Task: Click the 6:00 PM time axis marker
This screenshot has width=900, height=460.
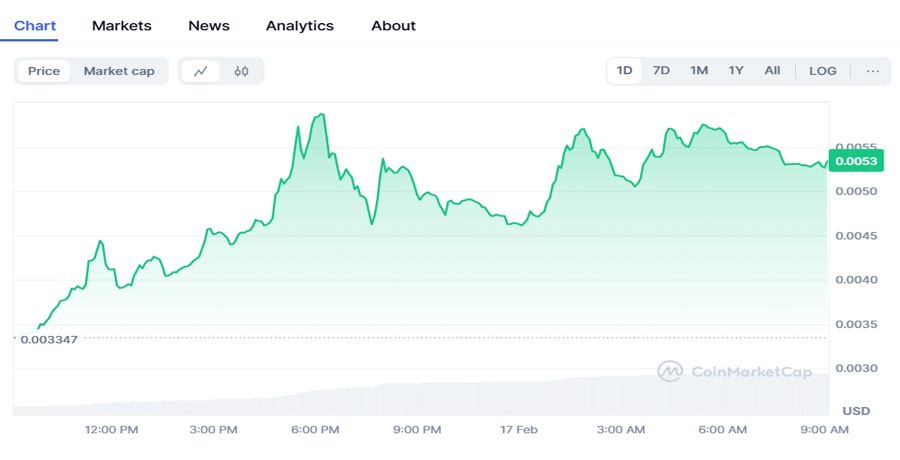Action: pos(315,430)
